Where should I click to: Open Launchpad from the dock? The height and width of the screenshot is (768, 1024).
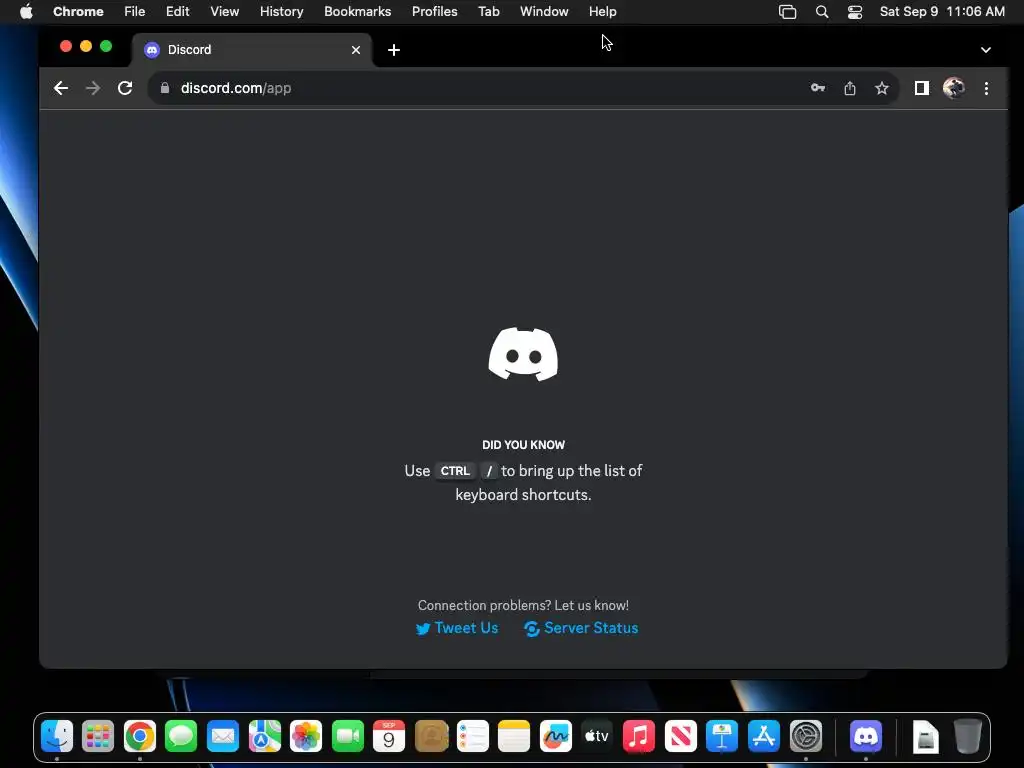click(98, 737)
